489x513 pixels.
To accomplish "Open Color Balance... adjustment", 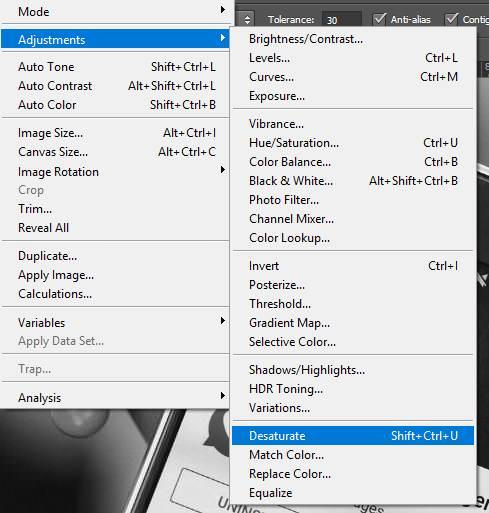I will tap(353, 162).
